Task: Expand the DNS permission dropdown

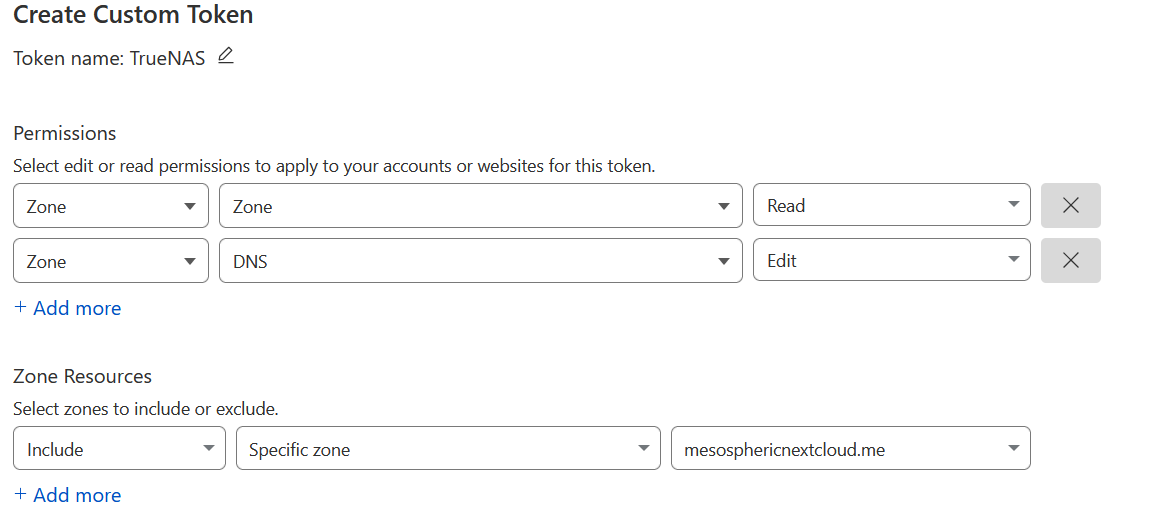Action: (x=480, y=261)
